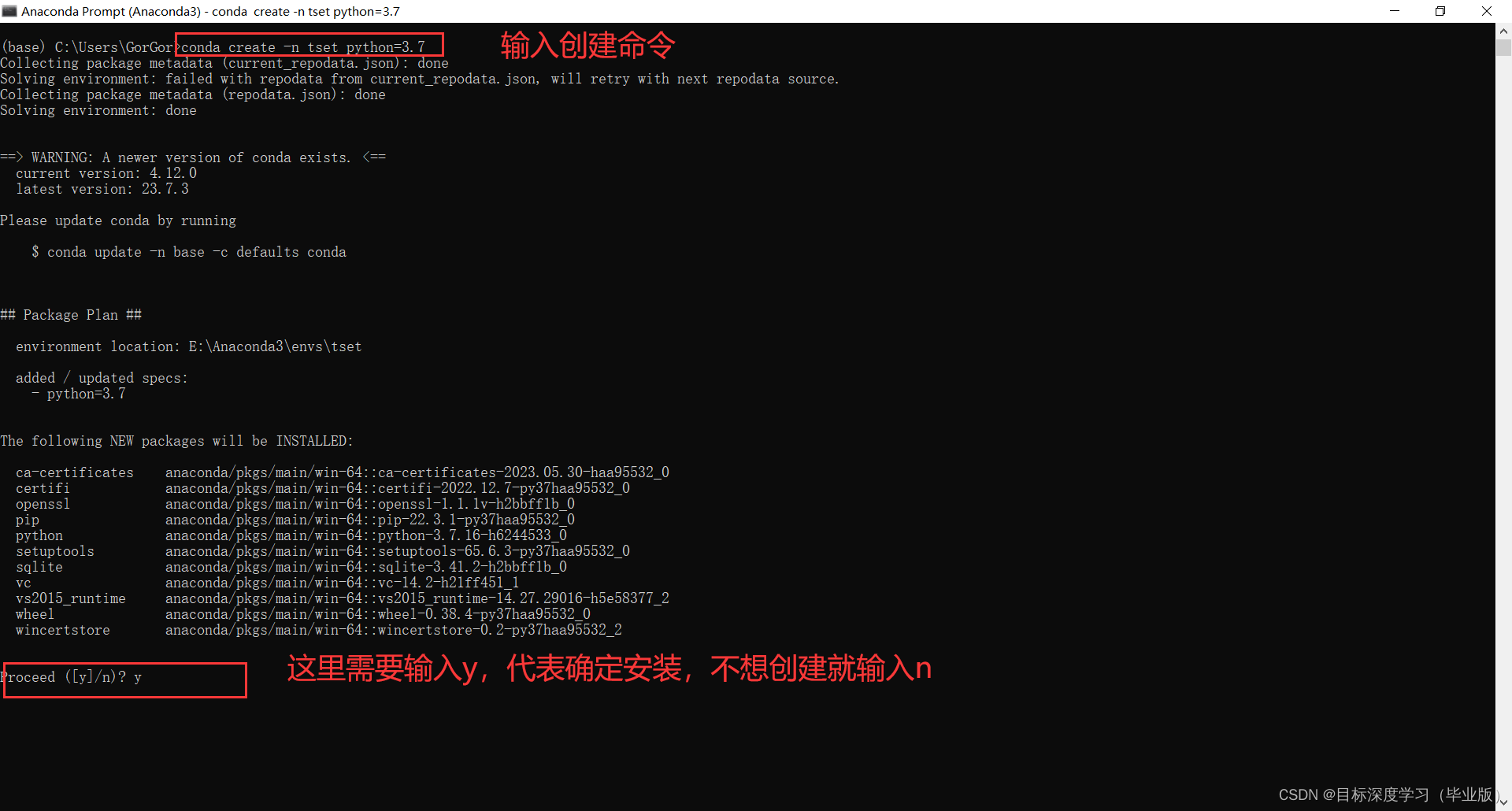Image resolution: width=1512 pixels, height=811 pixels.
Task: Restore down the Anaconda Prompt window
Action: pos(1440,11)
